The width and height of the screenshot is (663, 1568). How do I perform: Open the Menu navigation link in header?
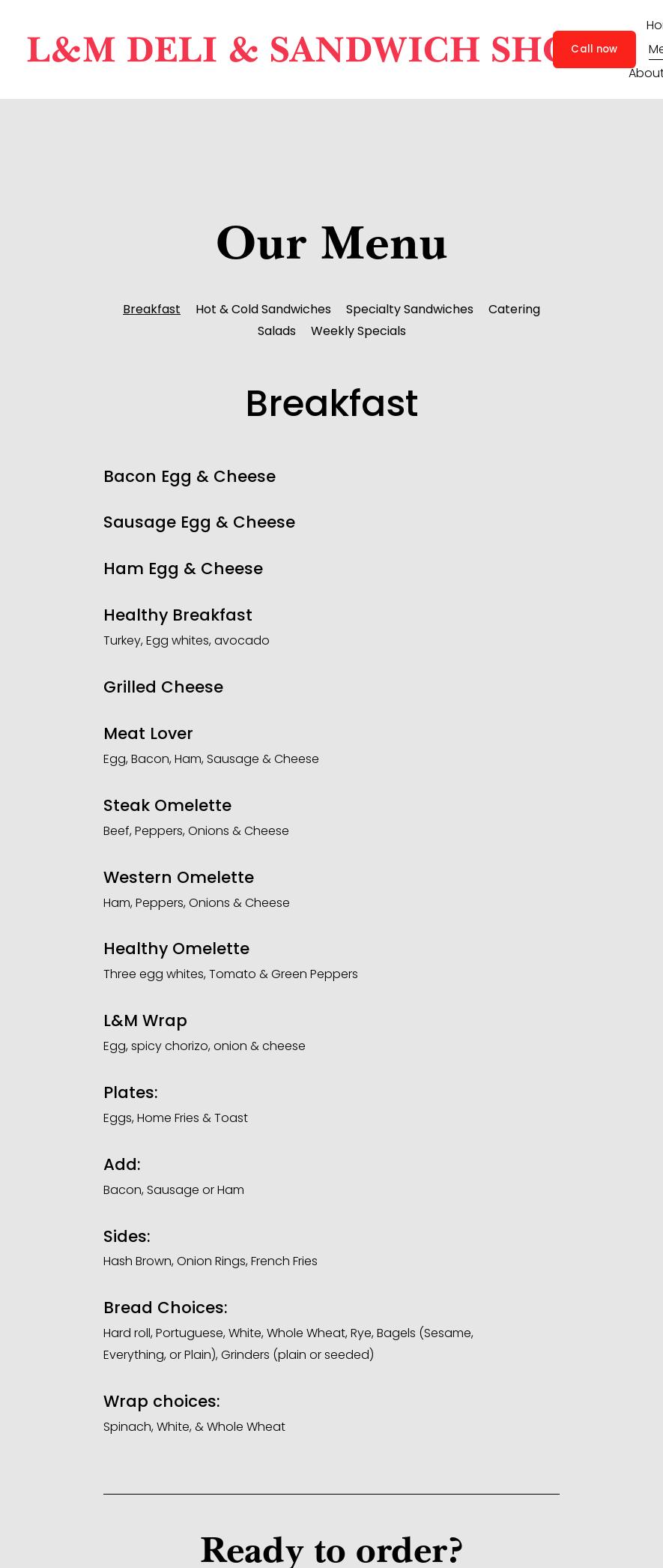(x=656, y=49)
